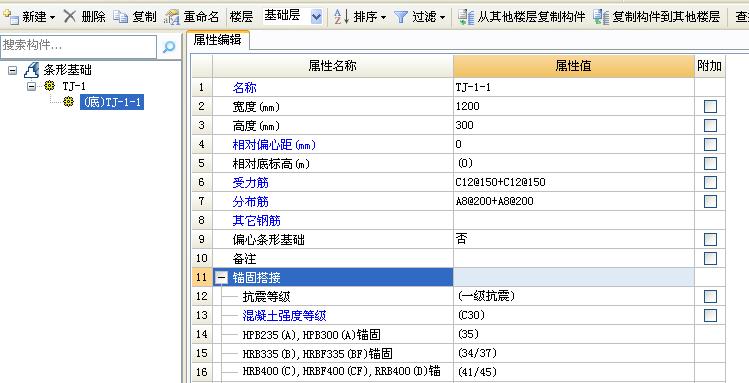
Task: Switch to the 属性编辑 tab
Action: point(217,40)
